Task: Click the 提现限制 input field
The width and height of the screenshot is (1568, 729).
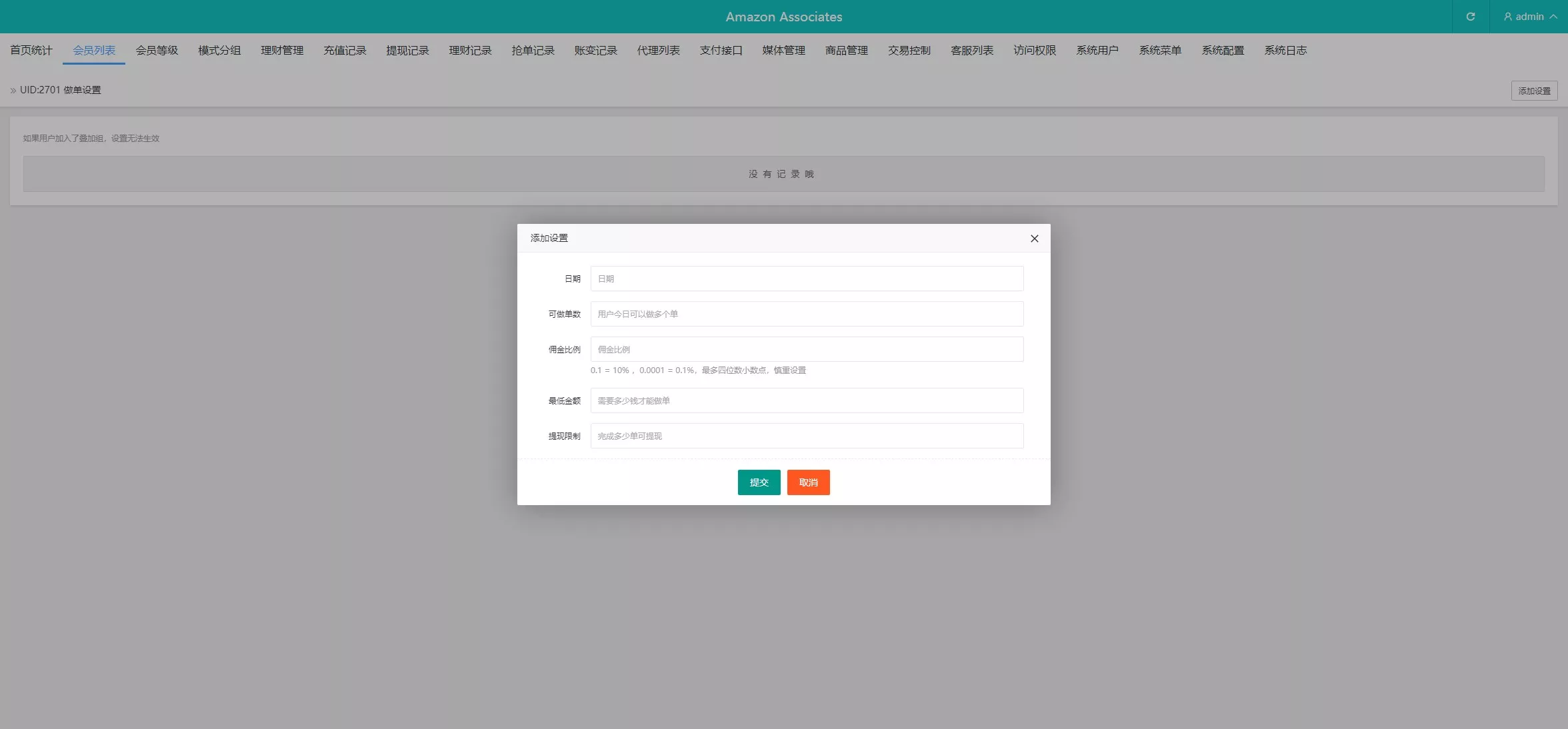Action: pyautogui.click(x=807, y=436)
